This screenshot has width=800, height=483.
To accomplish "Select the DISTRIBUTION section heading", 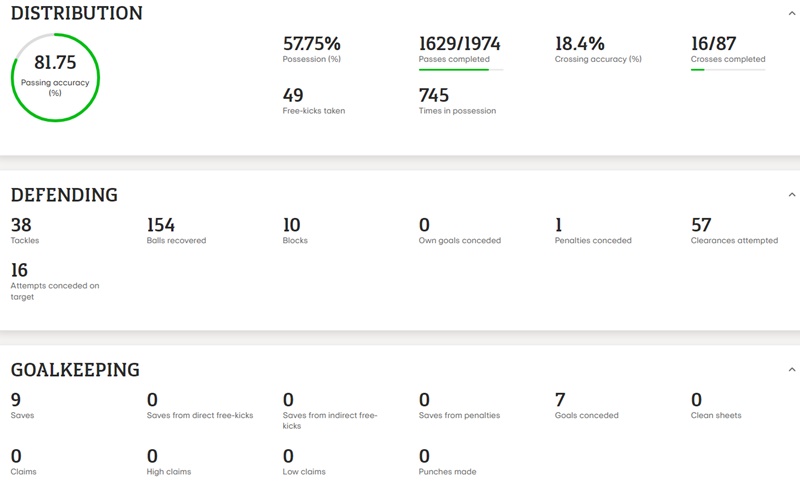I will pos(77,14).
